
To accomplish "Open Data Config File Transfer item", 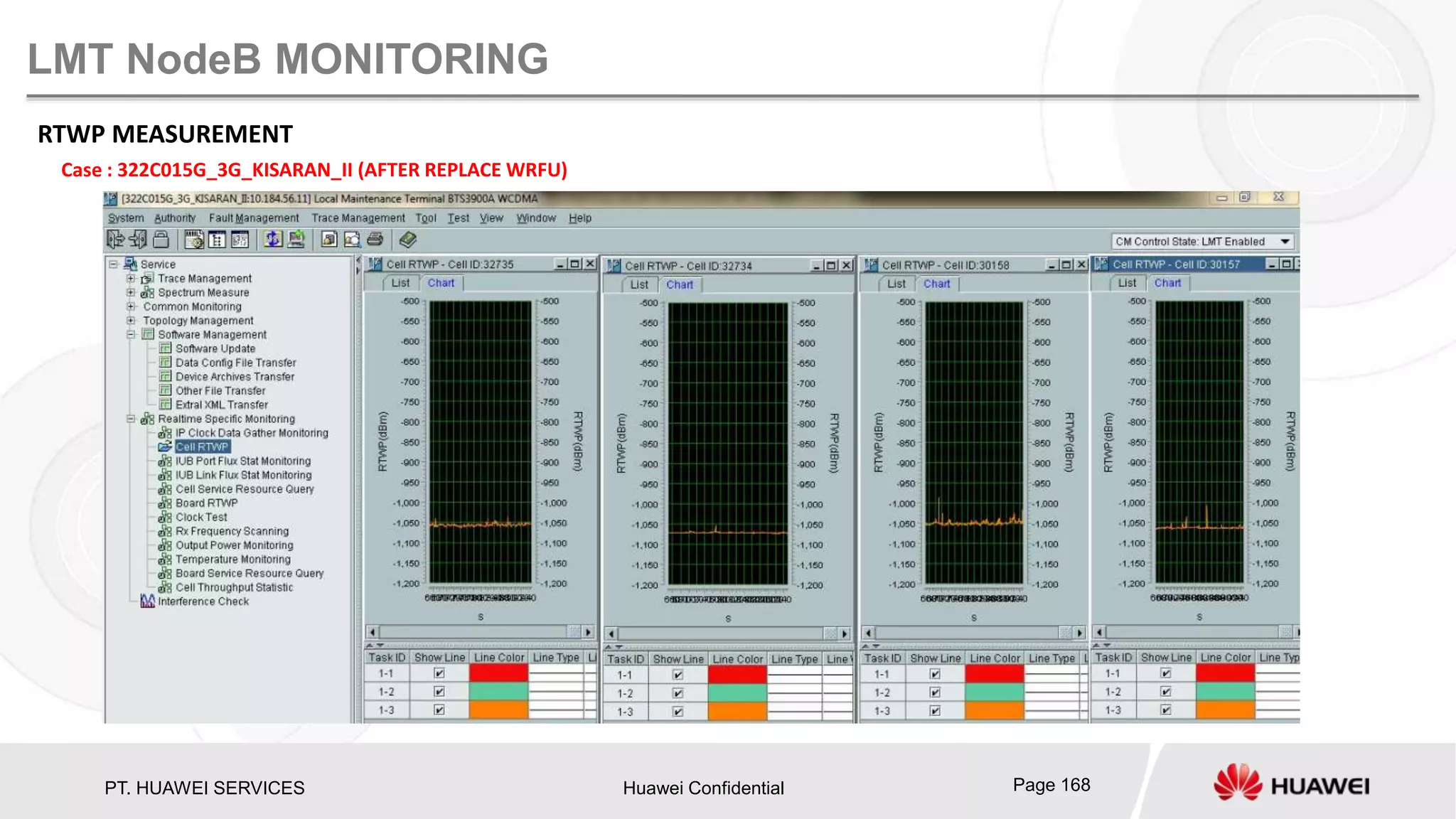I will [x=236, y=363].
